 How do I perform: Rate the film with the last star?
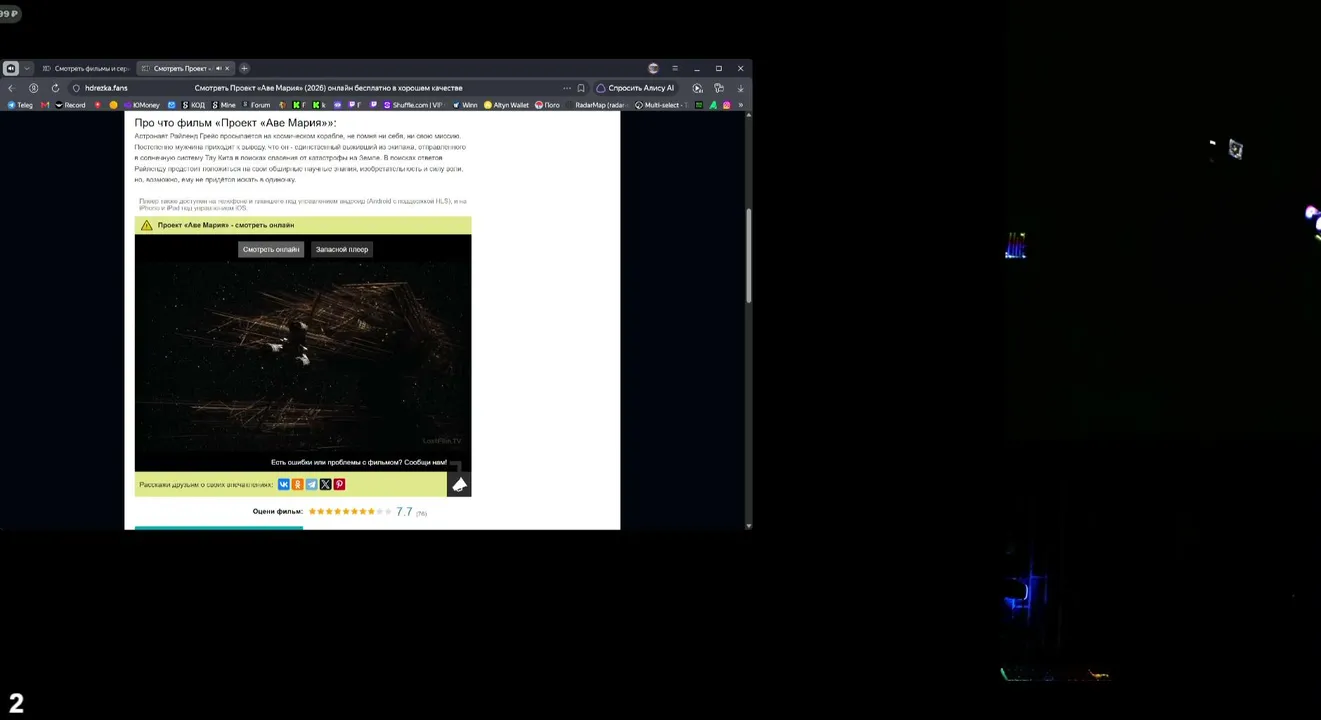click(388, 511)
